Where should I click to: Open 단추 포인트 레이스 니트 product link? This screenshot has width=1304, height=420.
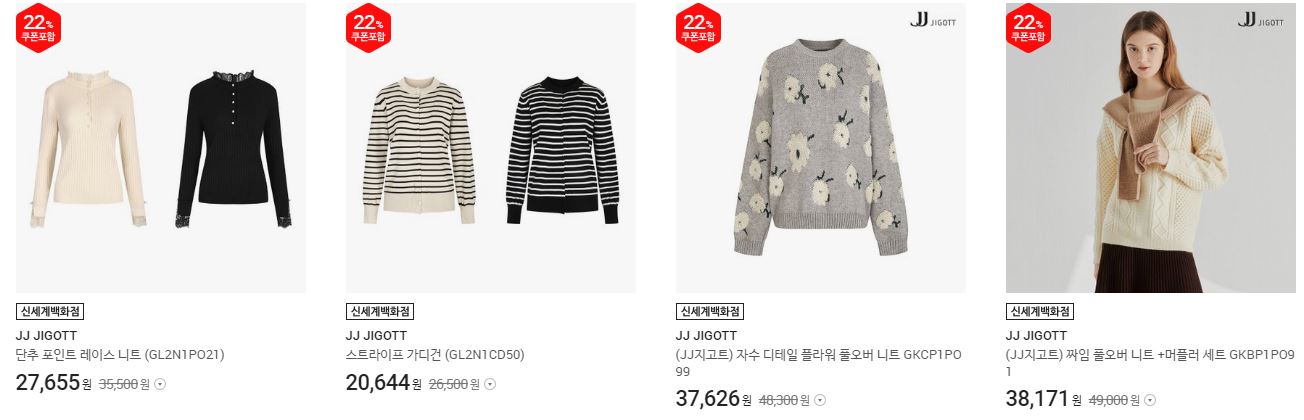120,355
